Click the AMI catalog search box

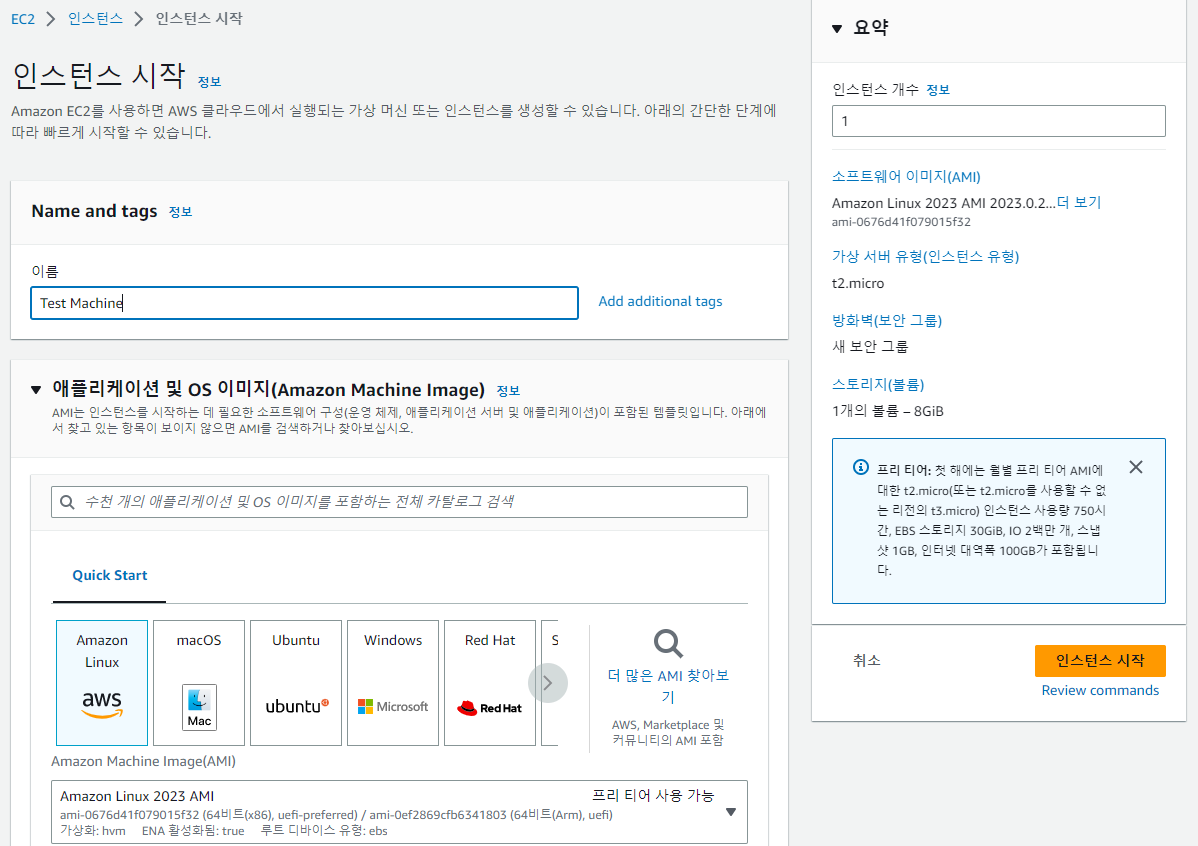400,502
